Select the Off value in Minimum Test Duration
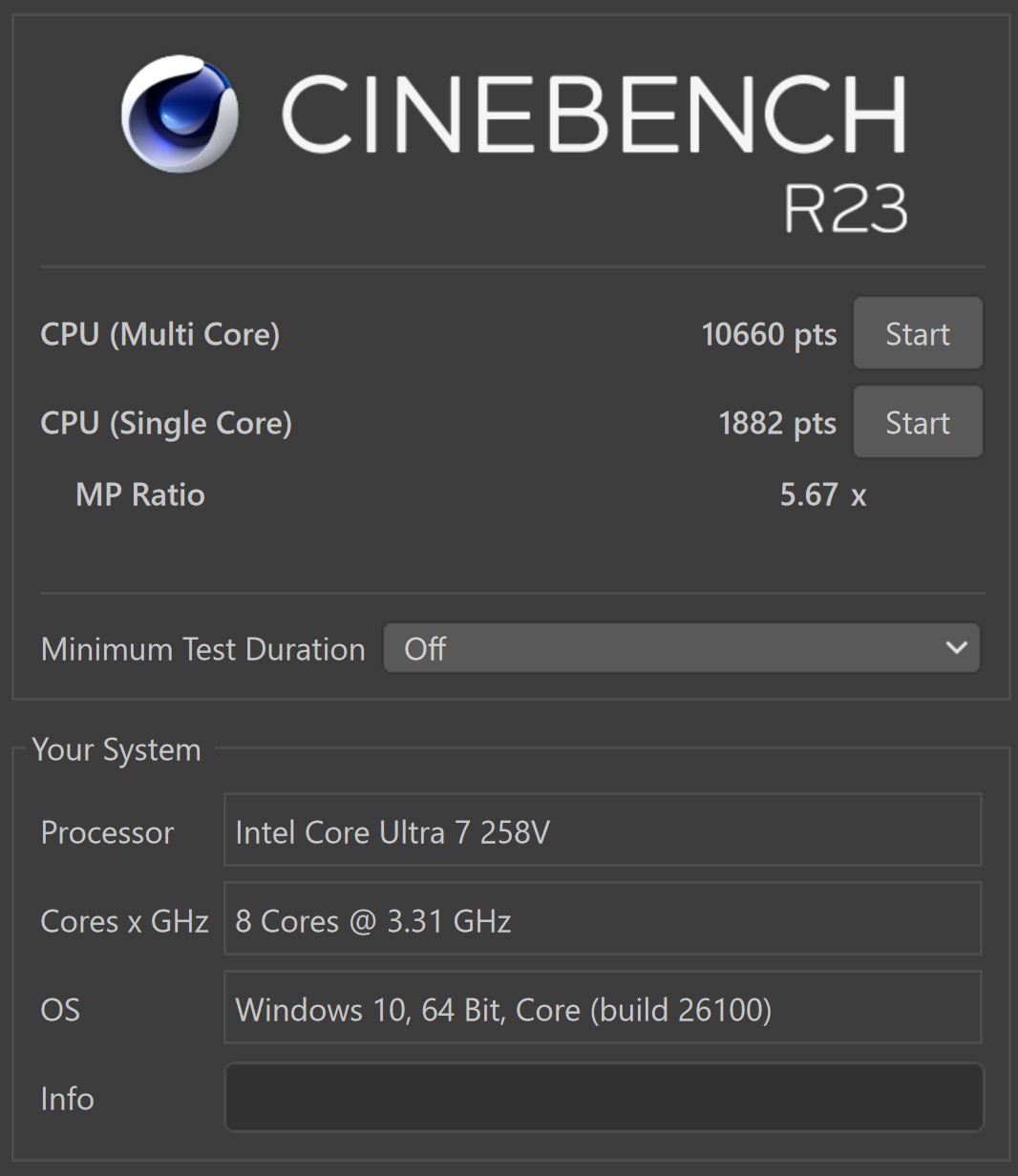The width and height of the screenshot is (1018, 1176). click(425, 649)
